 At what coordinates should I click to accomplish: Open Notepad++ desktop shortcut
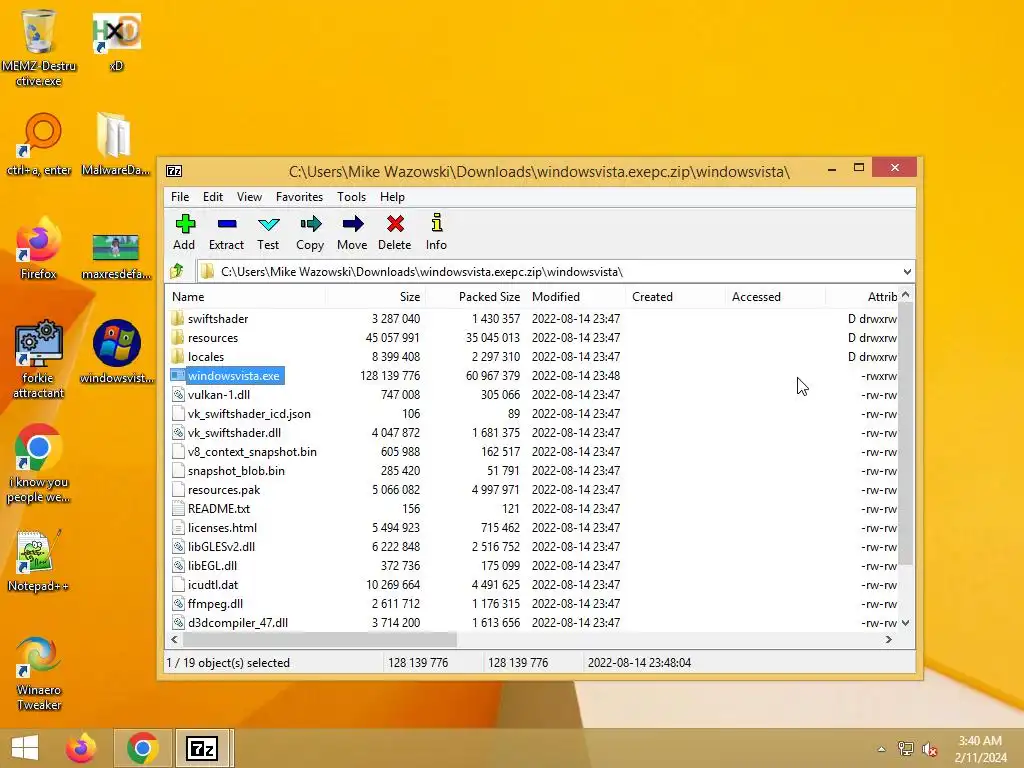coord(39,560)
